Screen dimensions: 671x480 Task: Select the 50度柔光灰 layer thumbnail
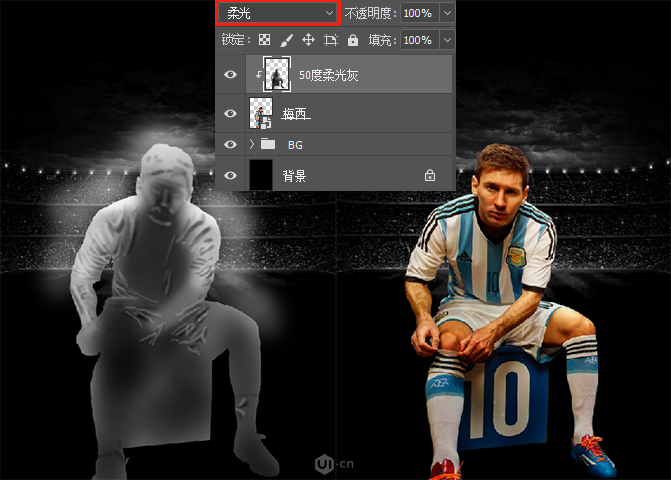pos(277,74)
